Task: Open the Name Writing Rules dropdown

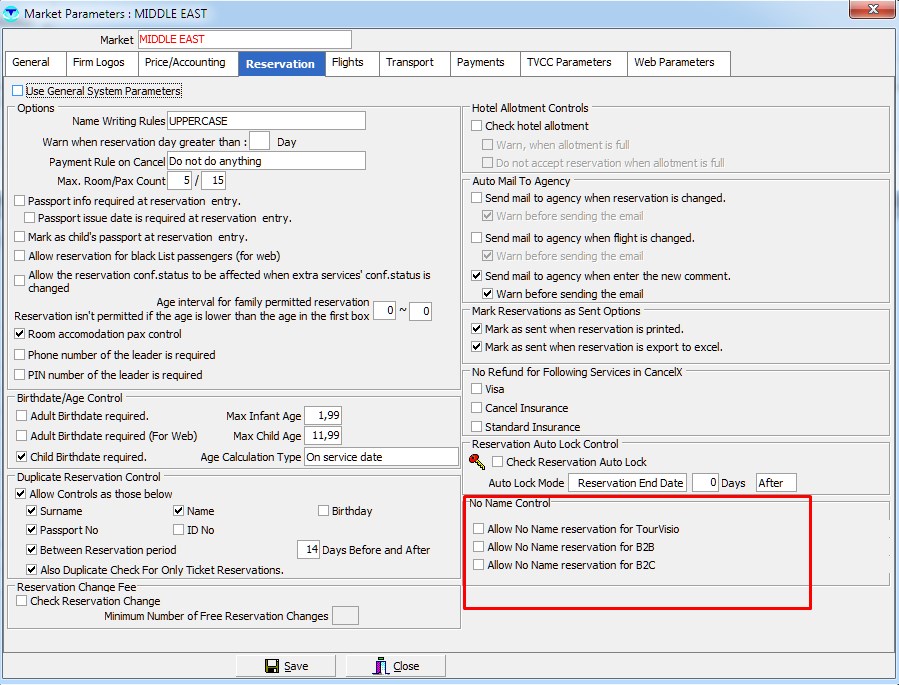Action: tap(265, 121)
